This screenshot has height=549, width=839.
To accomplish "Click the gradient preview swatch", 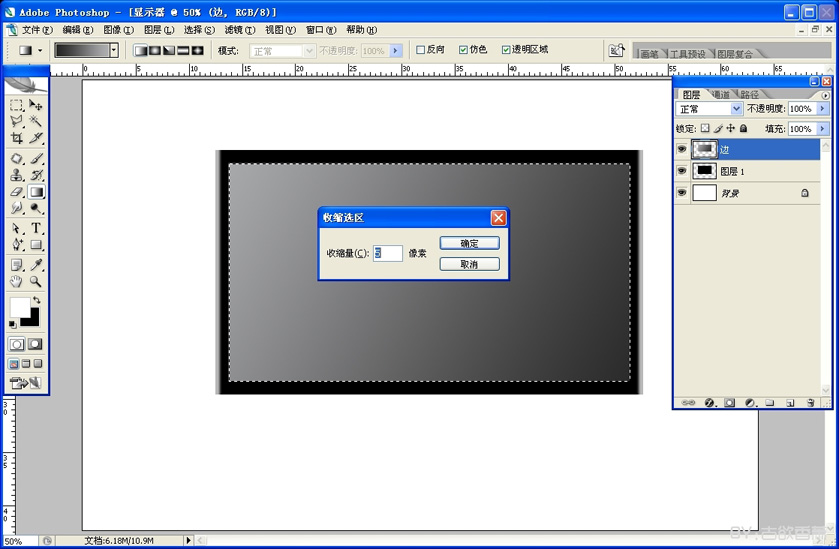I will pos(82,50).
